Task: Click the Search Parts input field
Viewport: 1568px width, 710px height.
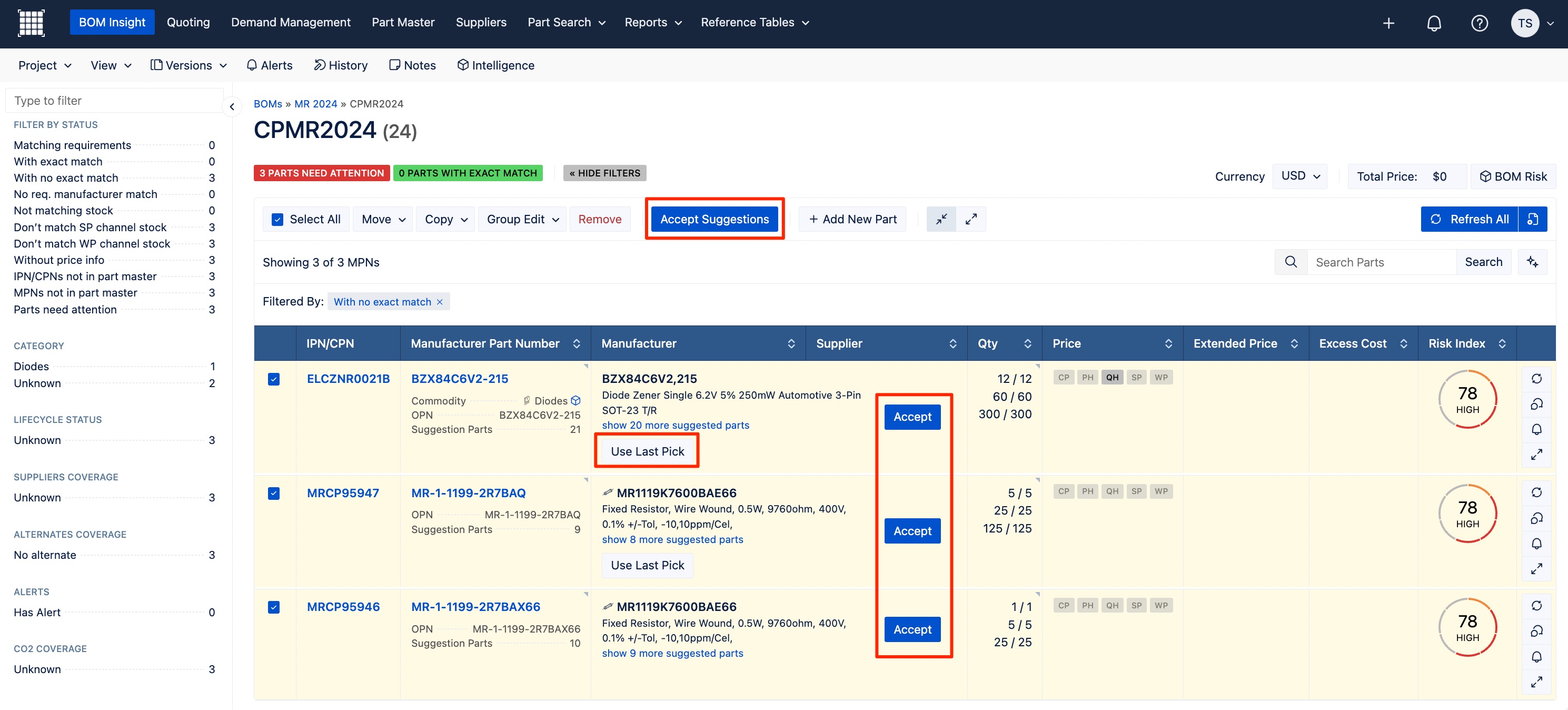Action: (x=1382, y=262)
